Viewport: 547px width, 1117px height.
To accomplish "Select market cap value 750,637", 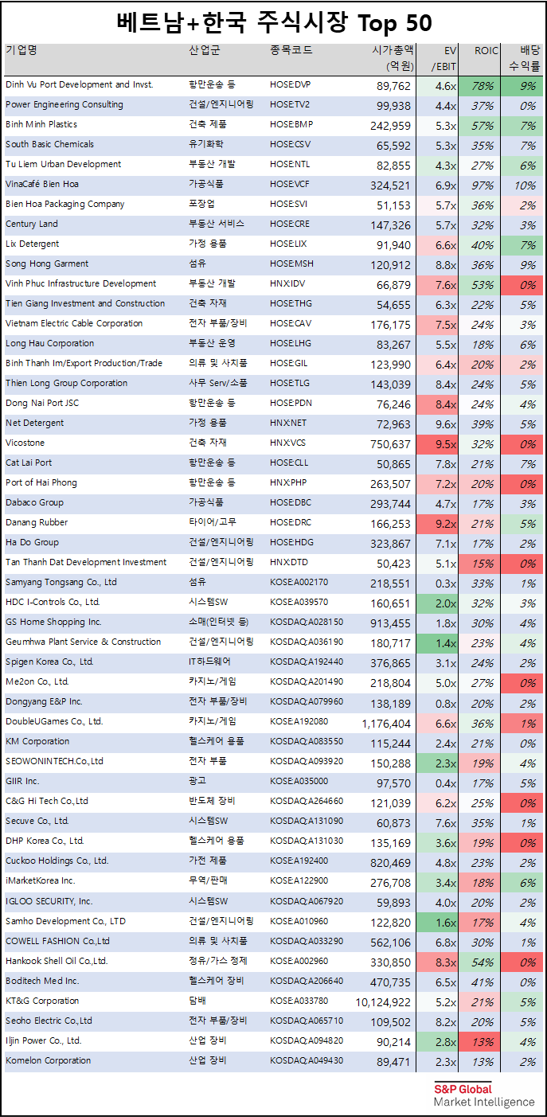I will point(391,444).
